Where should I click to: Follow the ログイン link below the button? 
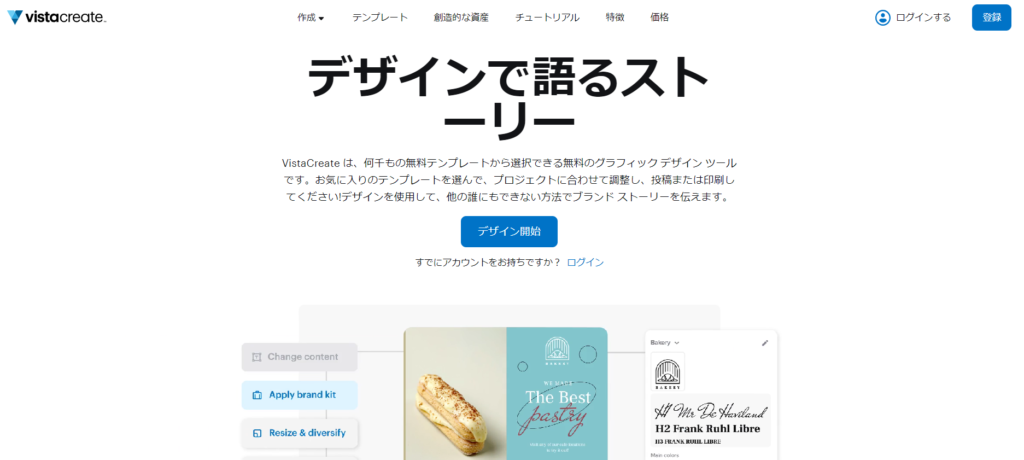click(585, 262)
